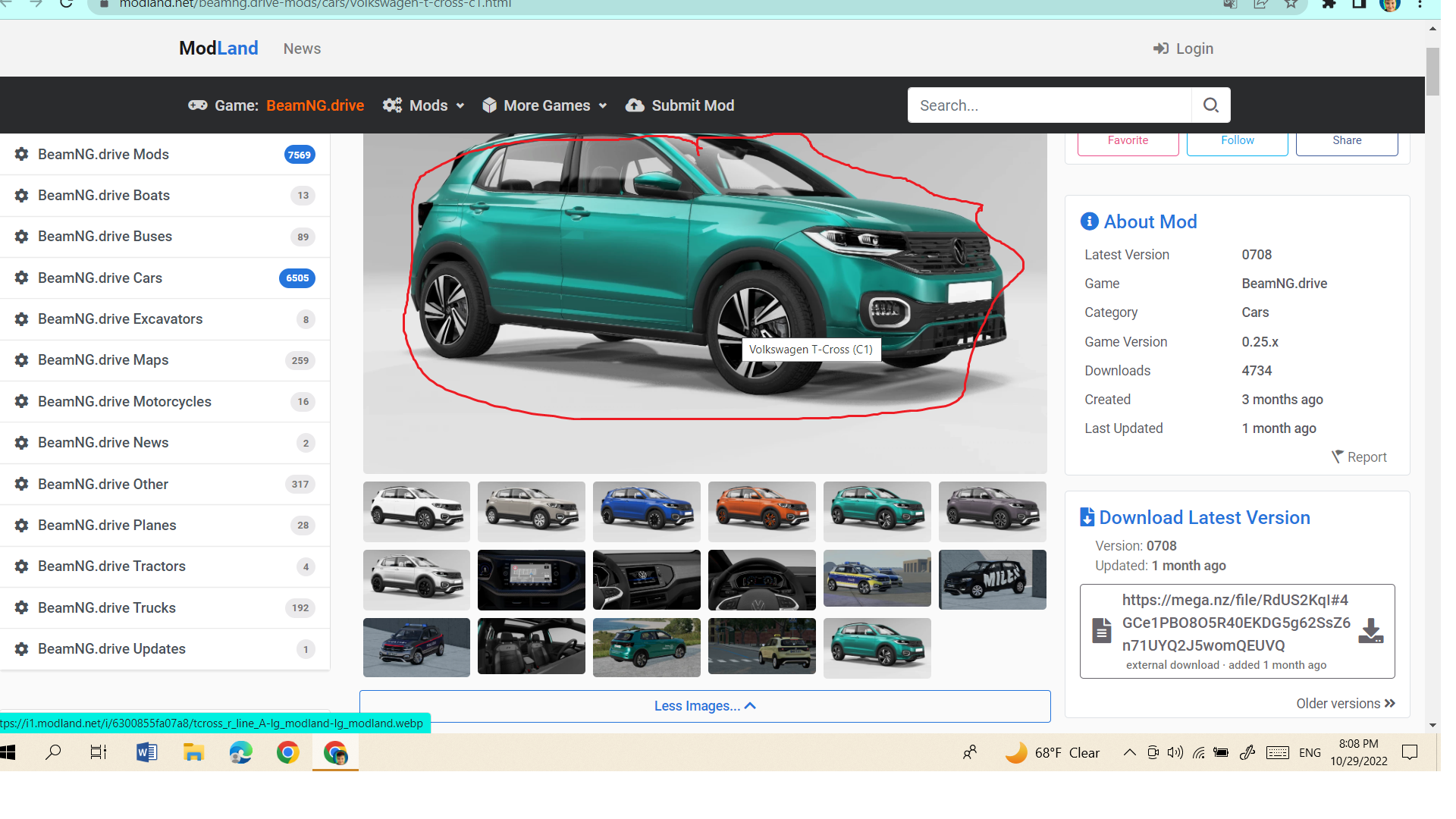Screen dimensions: 1456x819
Task: Select the blue T-Cross thumbnail
Action: [646, 511]
